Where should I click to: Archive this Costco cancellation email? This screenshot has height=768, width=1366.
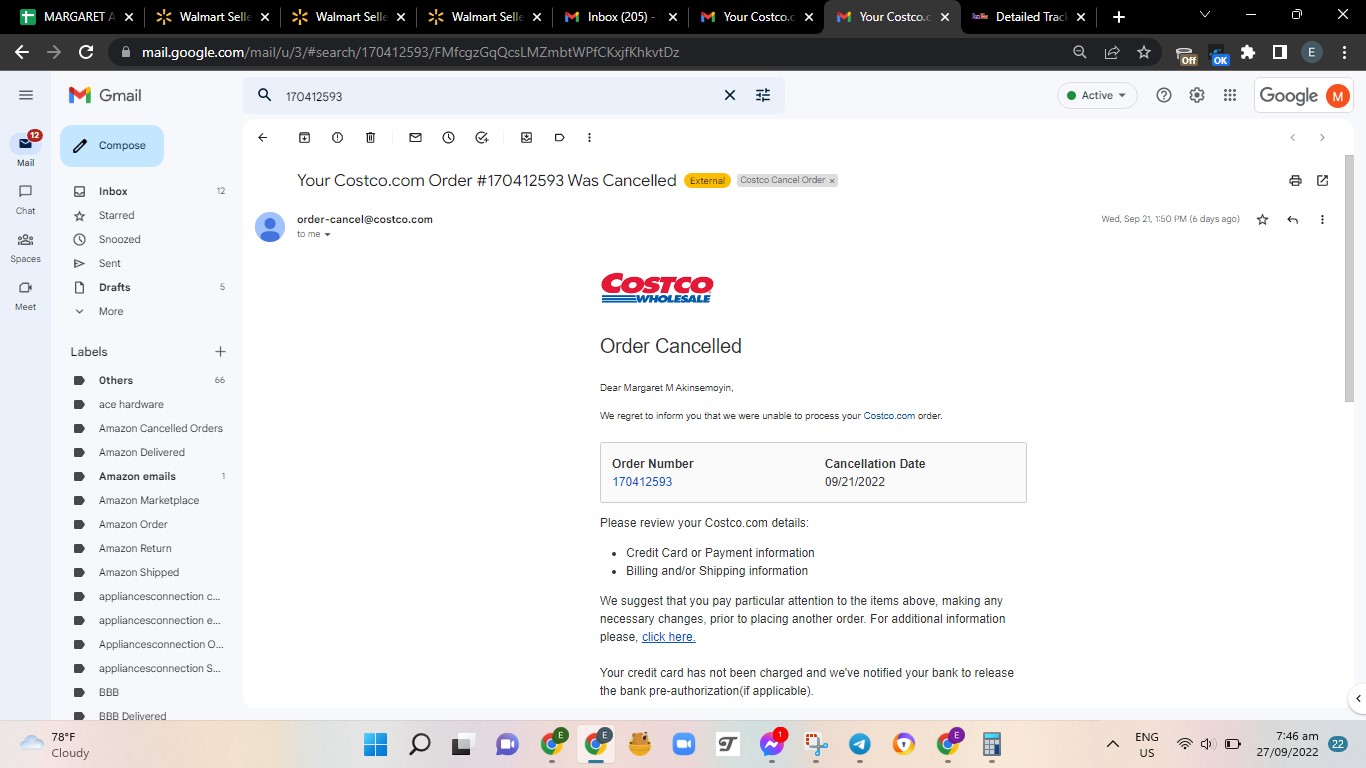tap(305, 137)
